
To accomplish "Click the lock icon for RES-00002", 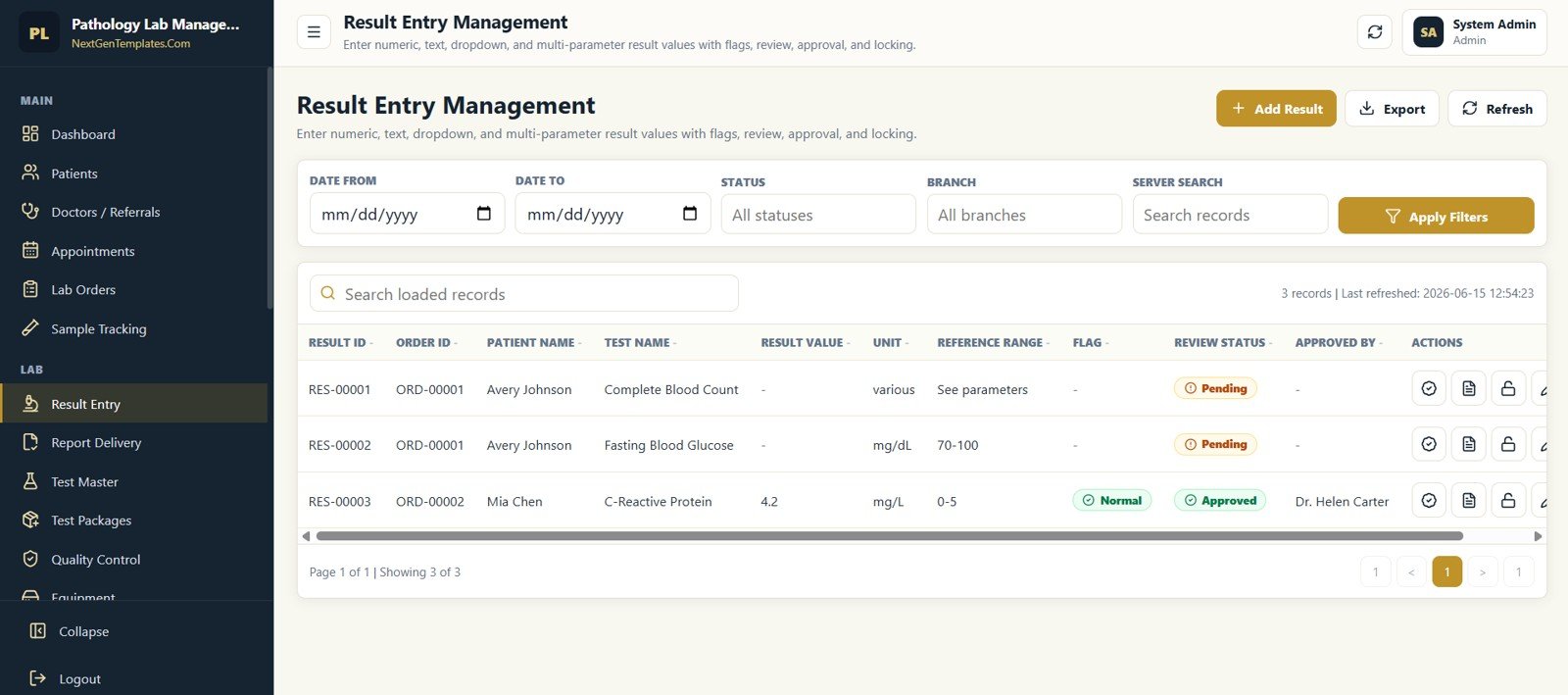I will pyautogui.click(x=1508, y=444).
